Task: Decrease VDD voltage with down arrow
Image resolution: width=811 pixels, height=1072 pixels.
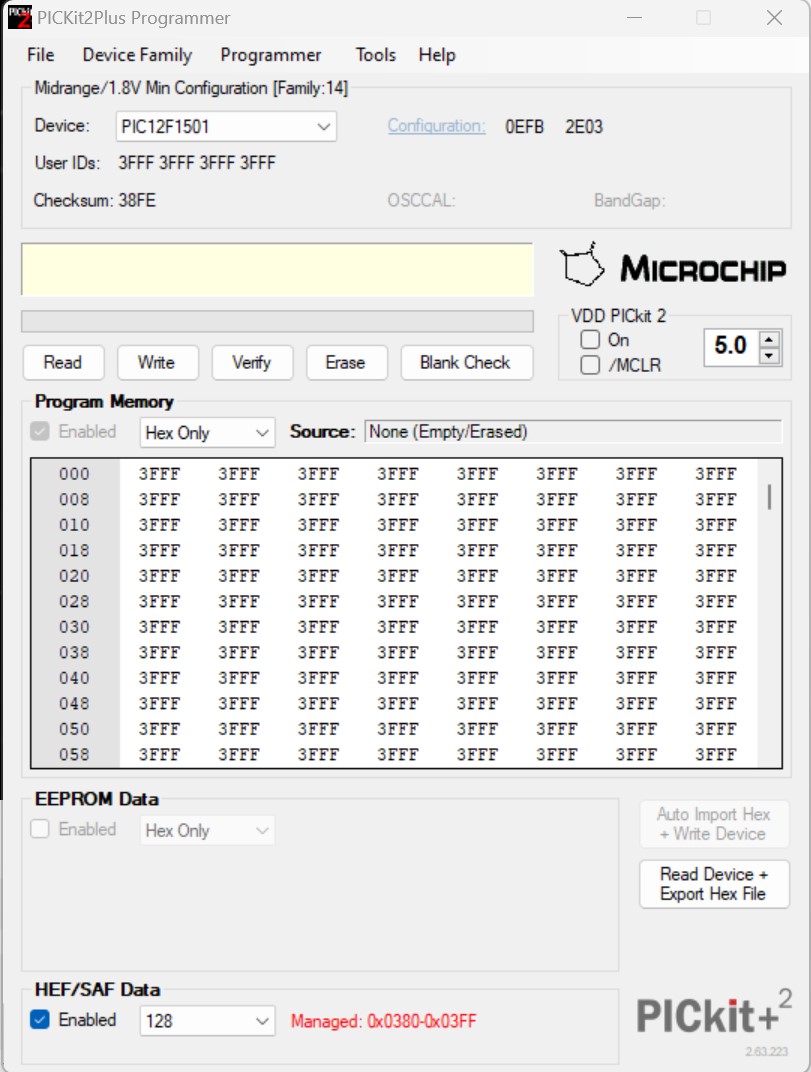Action: point(769,356)
